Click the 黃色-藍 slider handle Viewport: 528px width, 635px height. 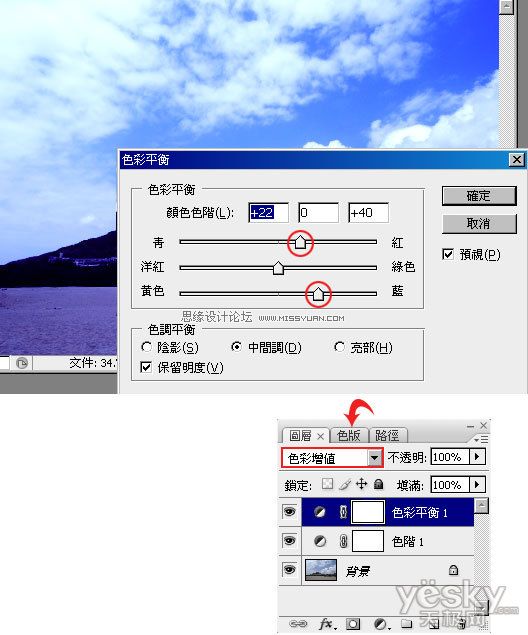coord(318,294)
